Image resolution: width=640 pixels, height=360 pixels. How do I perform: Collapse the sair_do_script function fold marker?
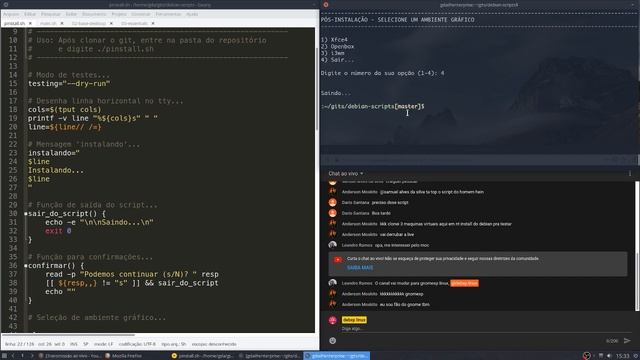click(x=26, y=213)
